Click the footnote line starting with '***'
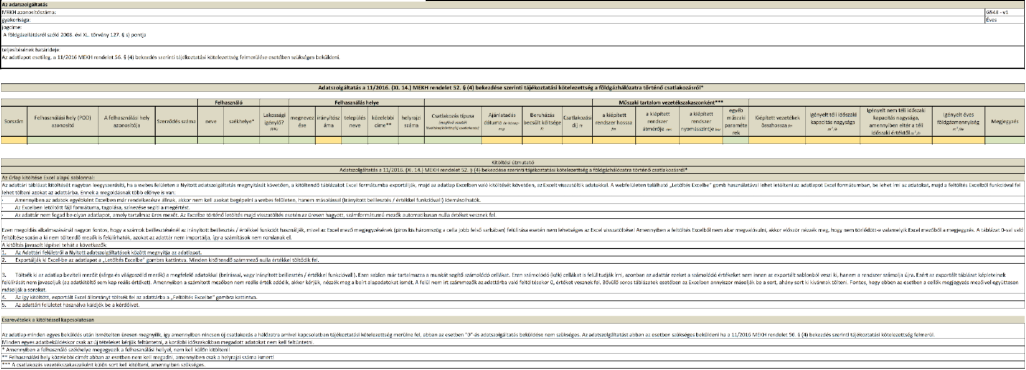This screenshot has width=1026, height=370. point(513,365)
